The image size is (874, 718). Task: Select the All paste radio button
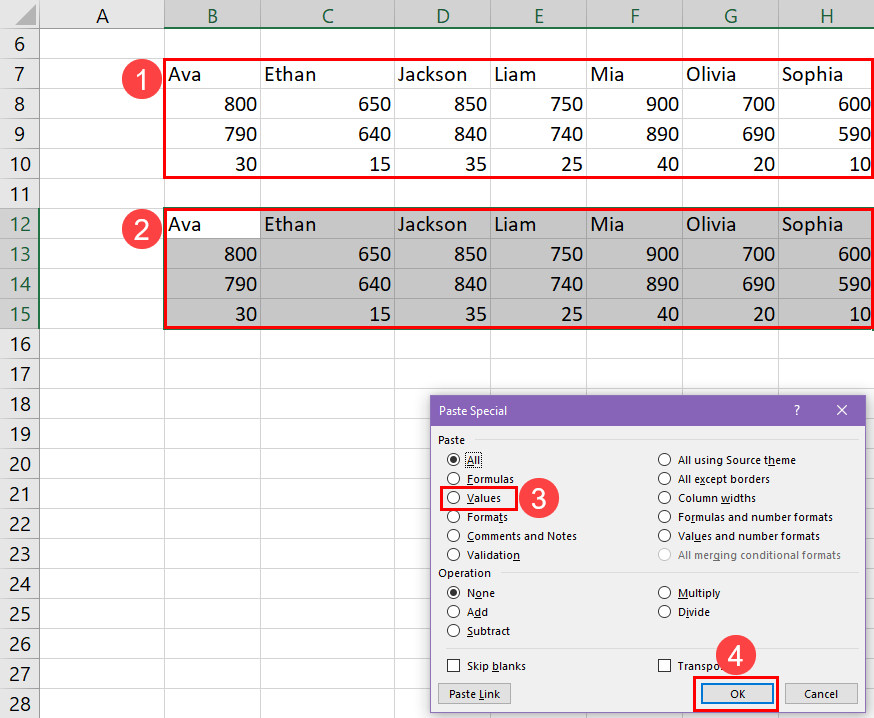pyautogui.click(x=454, y=460)
